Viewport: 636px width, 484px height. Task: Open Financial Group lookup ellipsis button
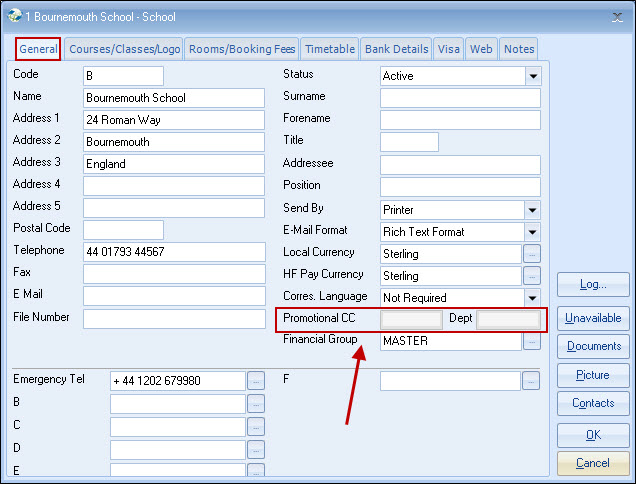coord(532,342)
